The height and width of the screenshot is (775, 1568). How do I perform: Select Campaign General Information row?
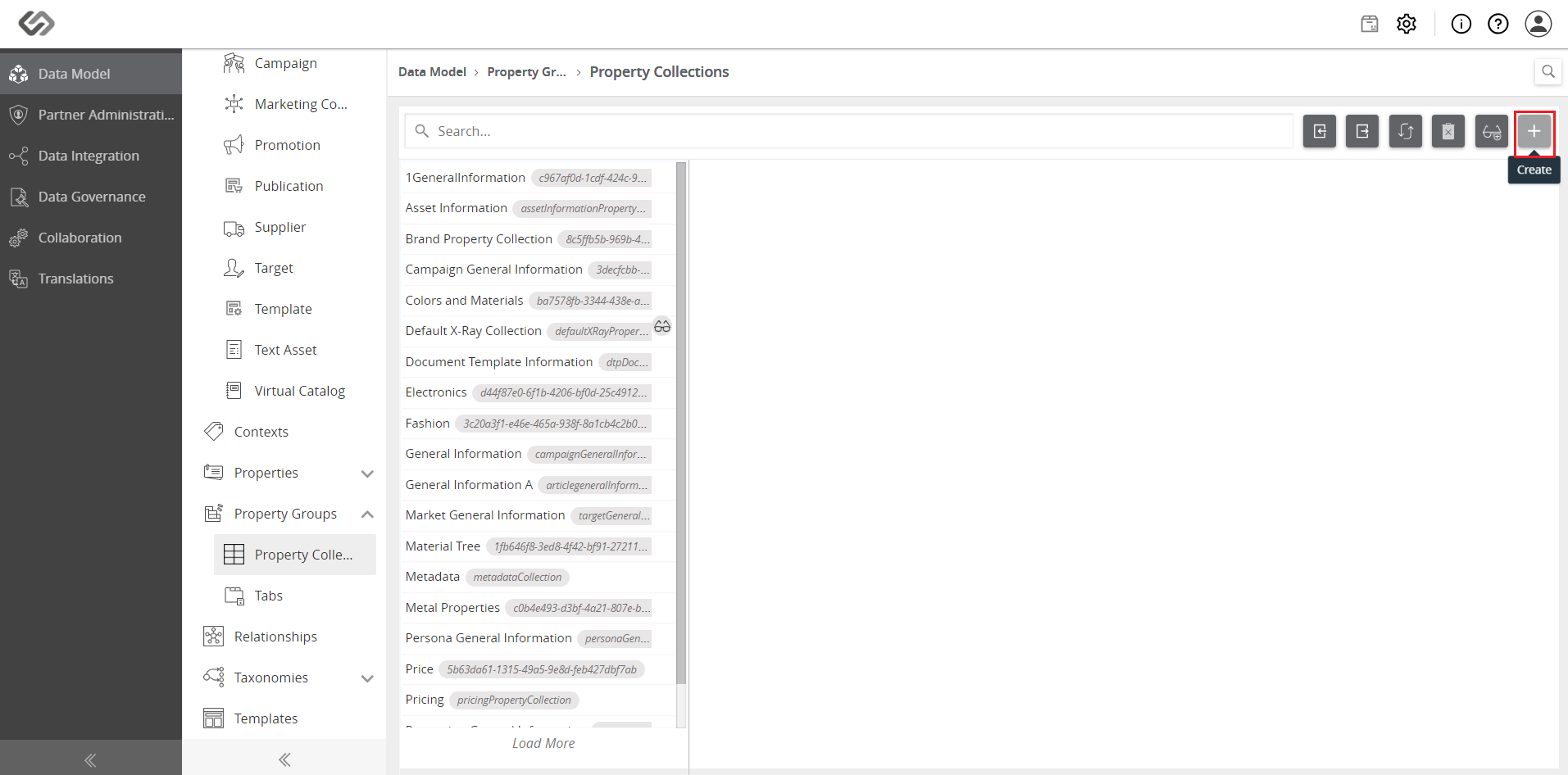coord(538,270)
